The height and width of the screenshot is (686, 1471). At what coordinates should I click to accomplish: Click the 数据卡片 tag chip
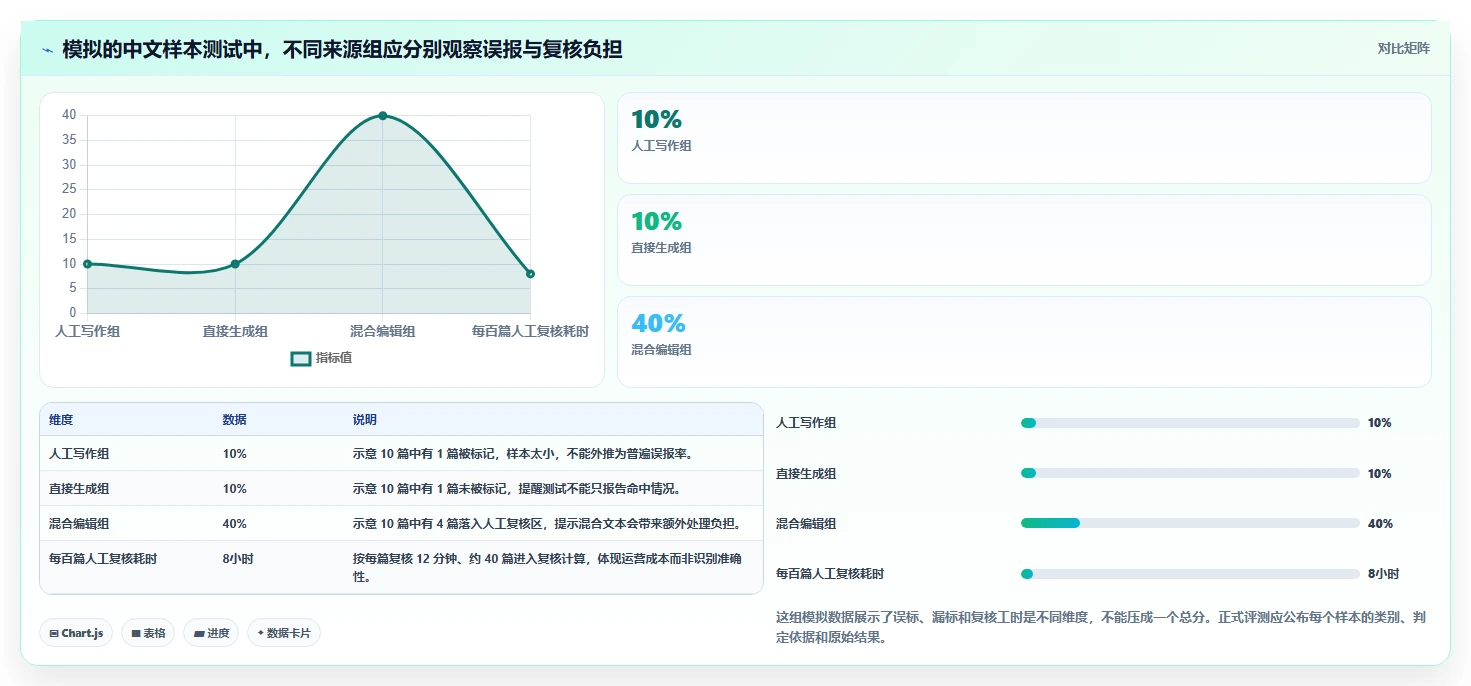click(284, 633)
